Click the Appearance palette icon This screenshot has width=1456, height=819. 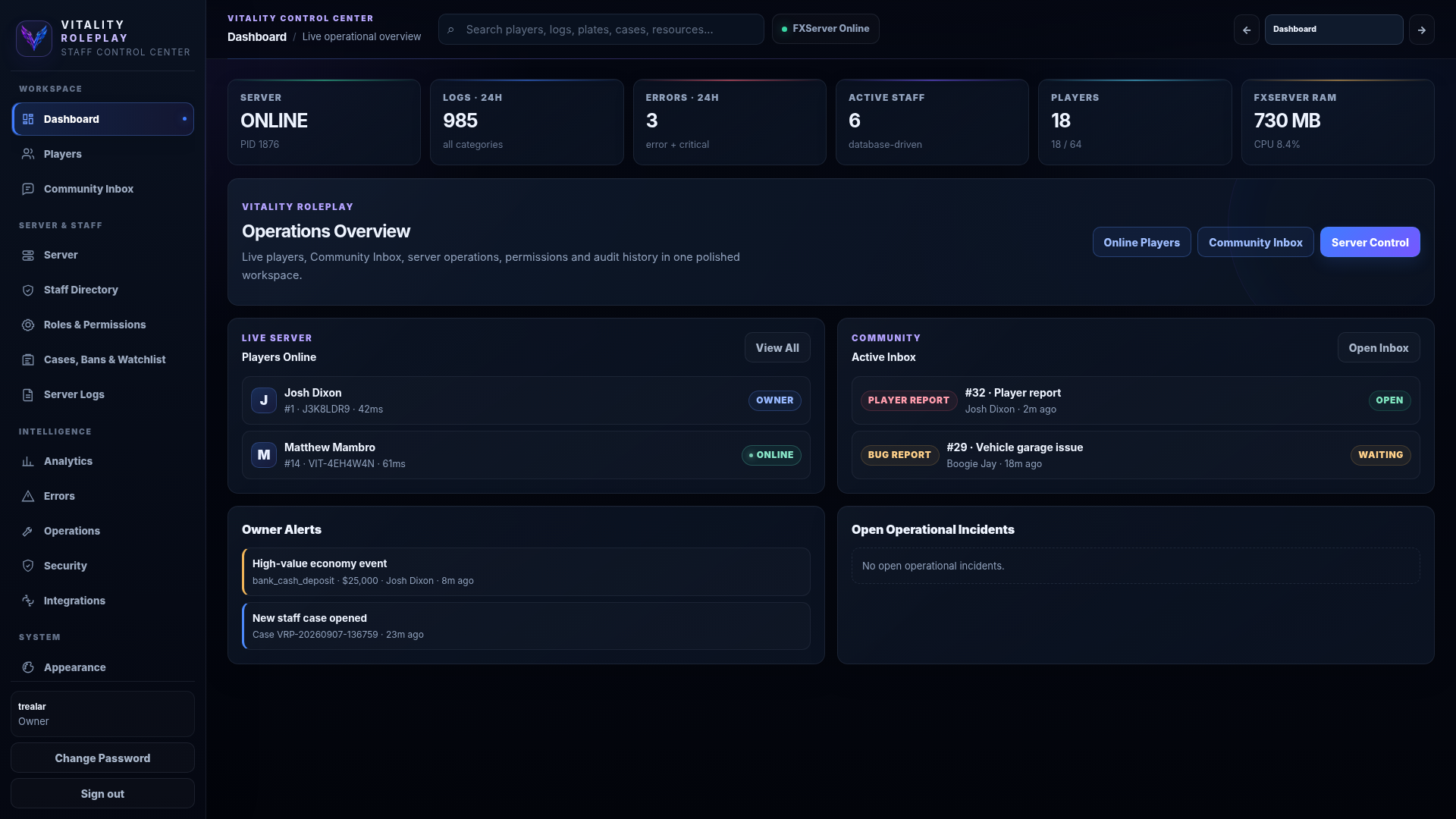pyautogui.click(x=28, y=667)
